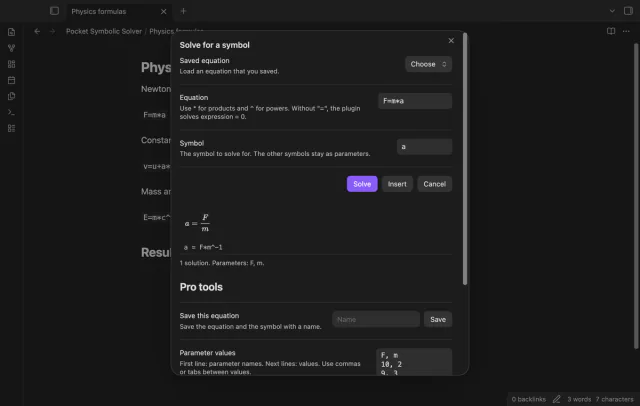Click the F=m*a line in the note
The image size is (640, 406).
coord(154,115)
